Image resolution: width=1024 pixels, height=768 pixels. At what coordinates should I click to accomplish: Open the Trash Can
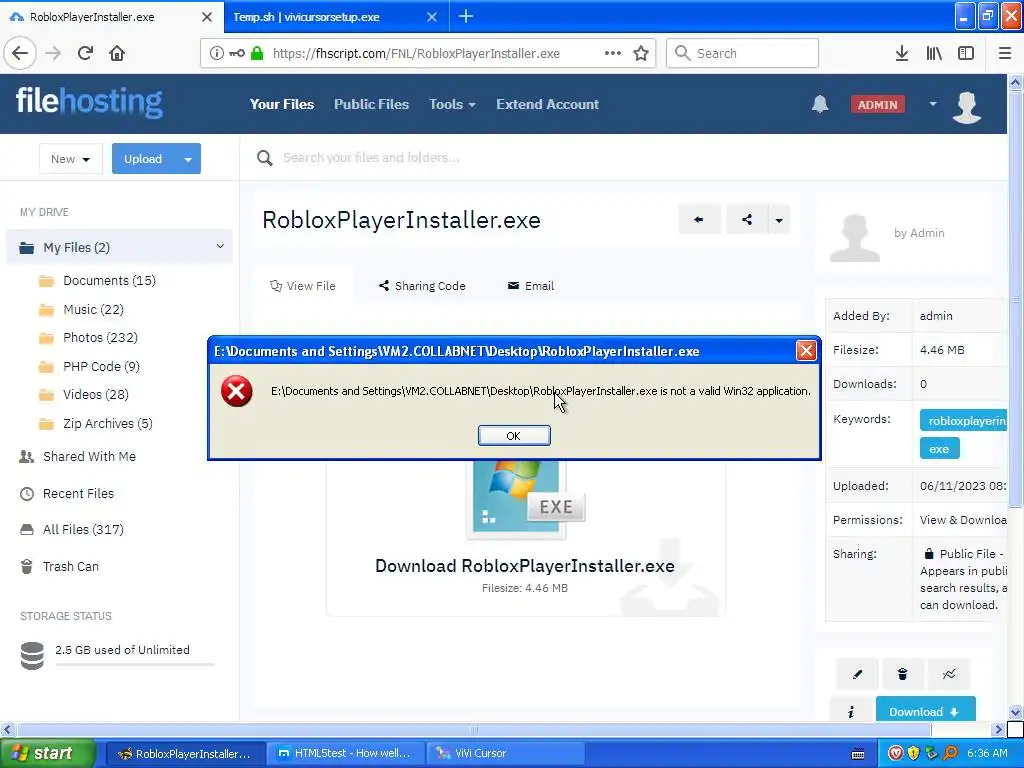click(x=71, y=566)
